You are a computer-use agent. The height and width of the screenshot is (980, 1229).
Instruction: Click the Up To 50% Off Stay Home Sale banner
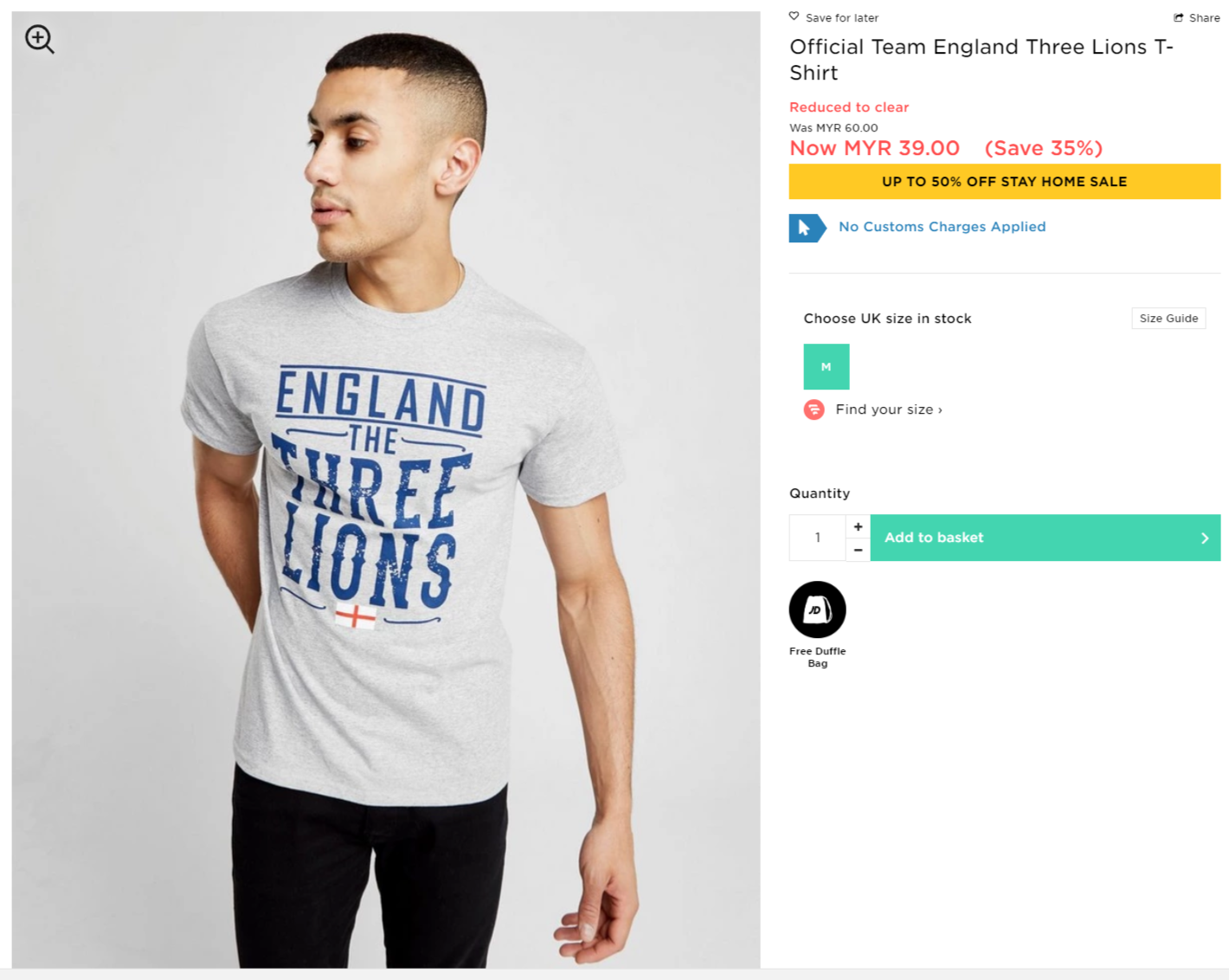point(1004,182)
